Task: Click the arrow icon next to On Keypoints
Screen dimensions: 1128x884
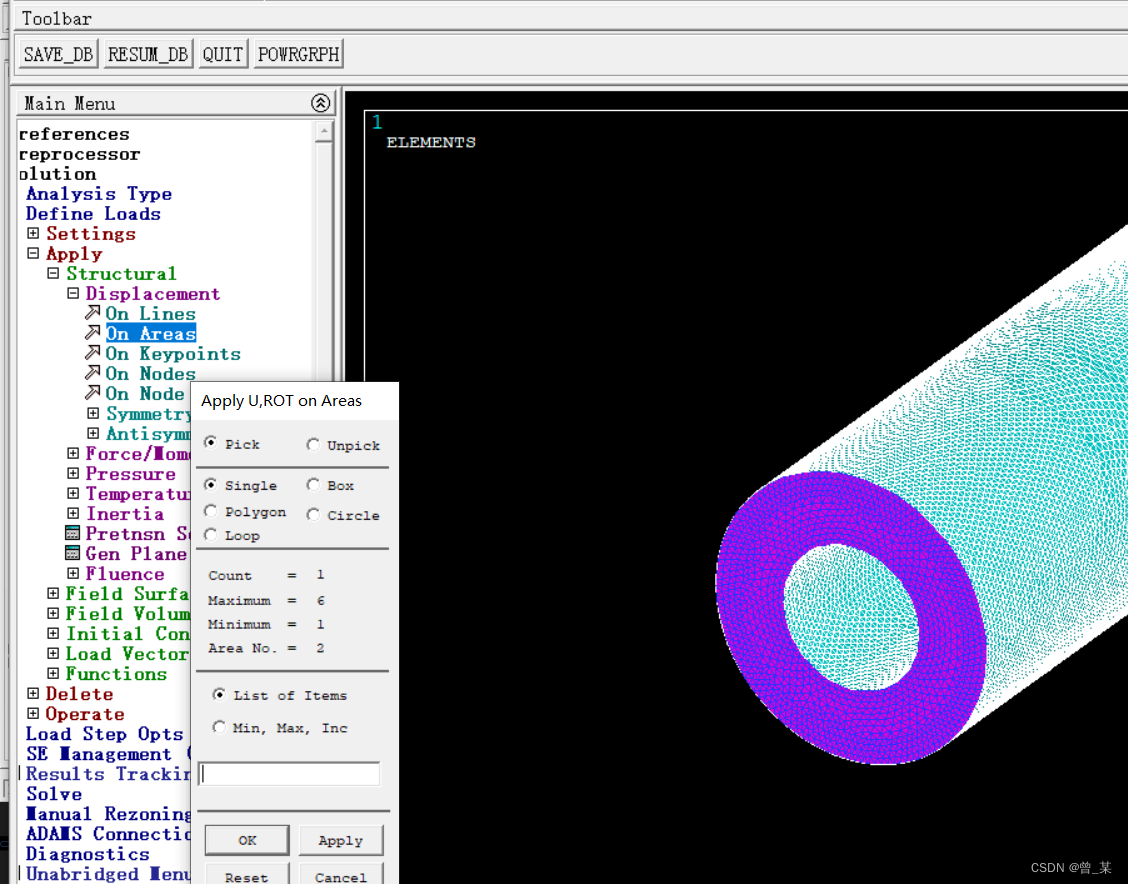Action: point(92,353)
